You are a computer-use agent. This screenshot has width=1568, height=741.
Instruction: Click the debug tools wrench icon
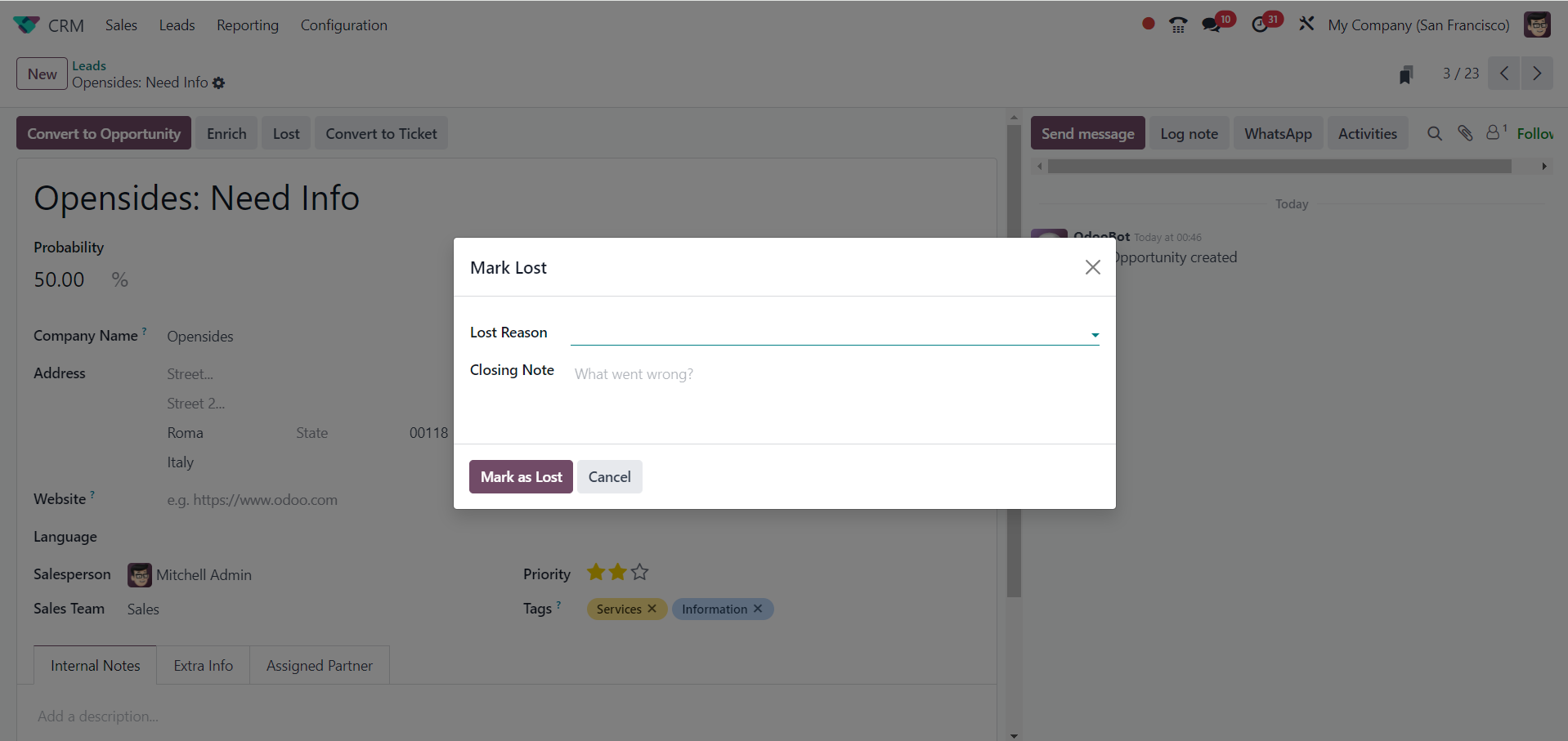tap(1306, 25)
